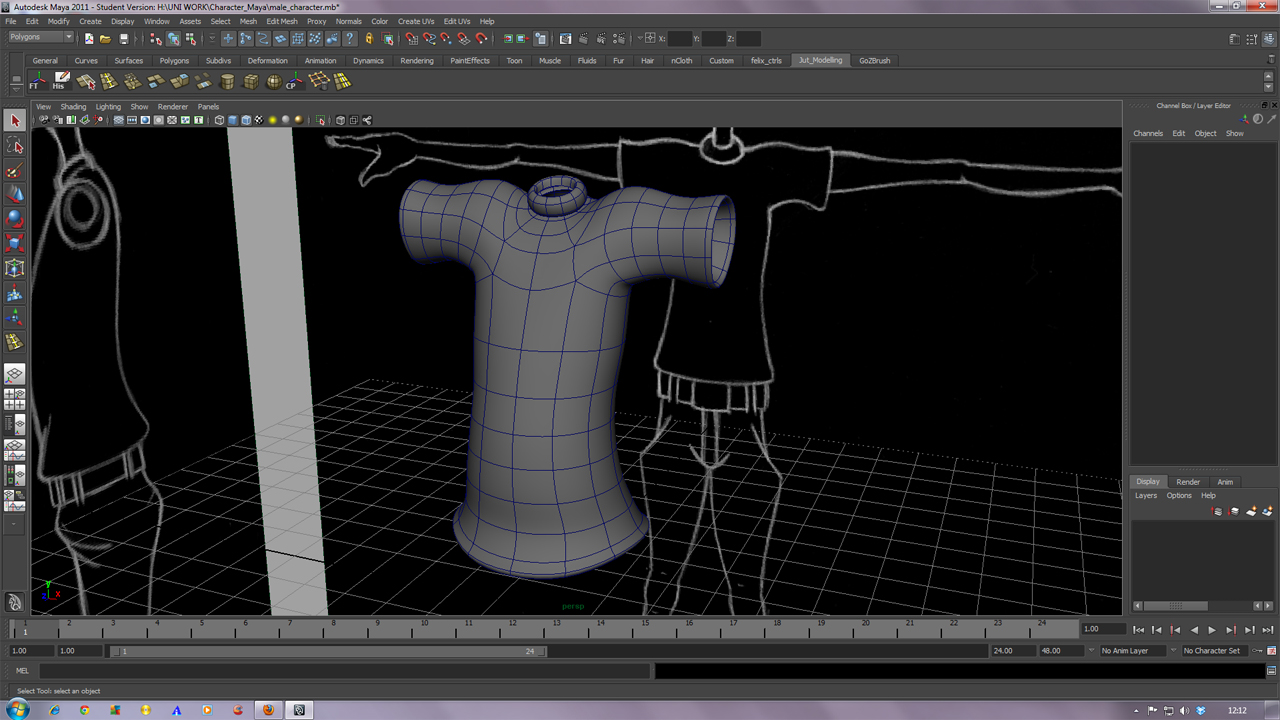Toggle wireframe on shaded in viewport toolbar
The image size is (1280, 720).
click(246, 120)
